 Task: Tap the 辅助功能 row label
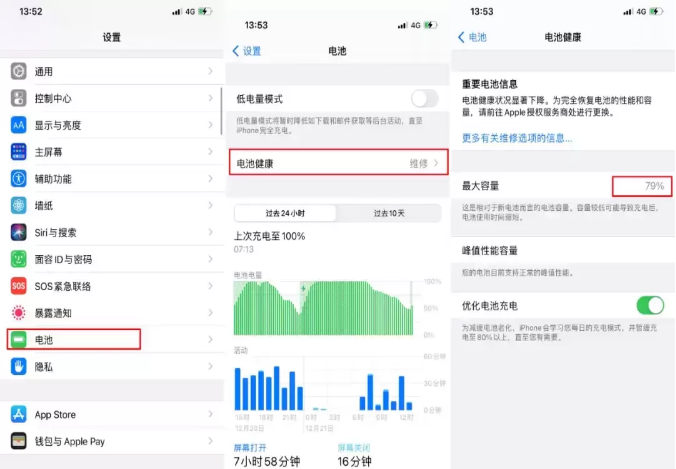click(x=53, y=178)
